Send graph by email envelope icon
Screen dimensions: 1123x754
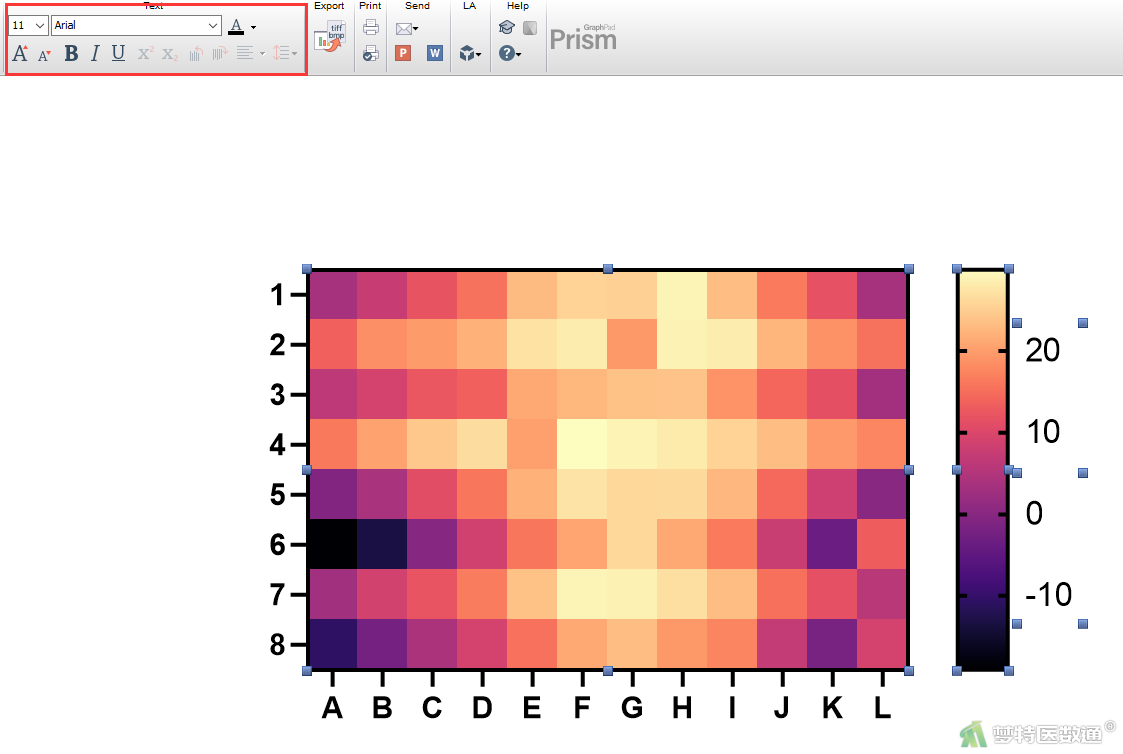[x=403, y=29]
